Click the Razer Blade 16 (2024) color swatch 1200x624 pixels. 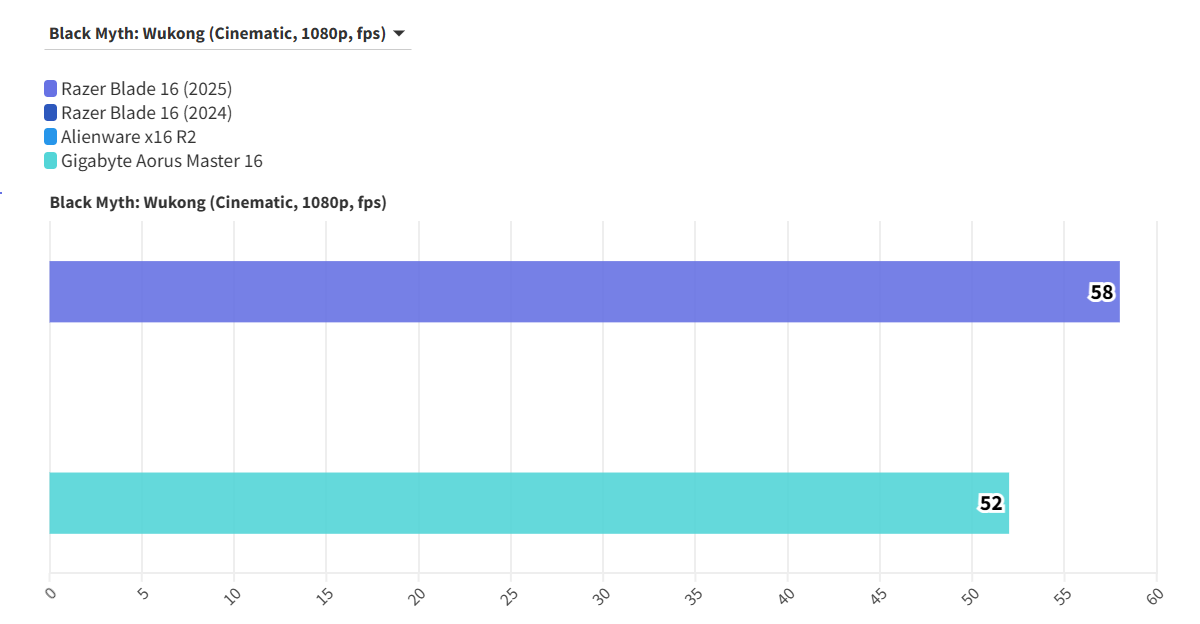[x=51, y=113]
